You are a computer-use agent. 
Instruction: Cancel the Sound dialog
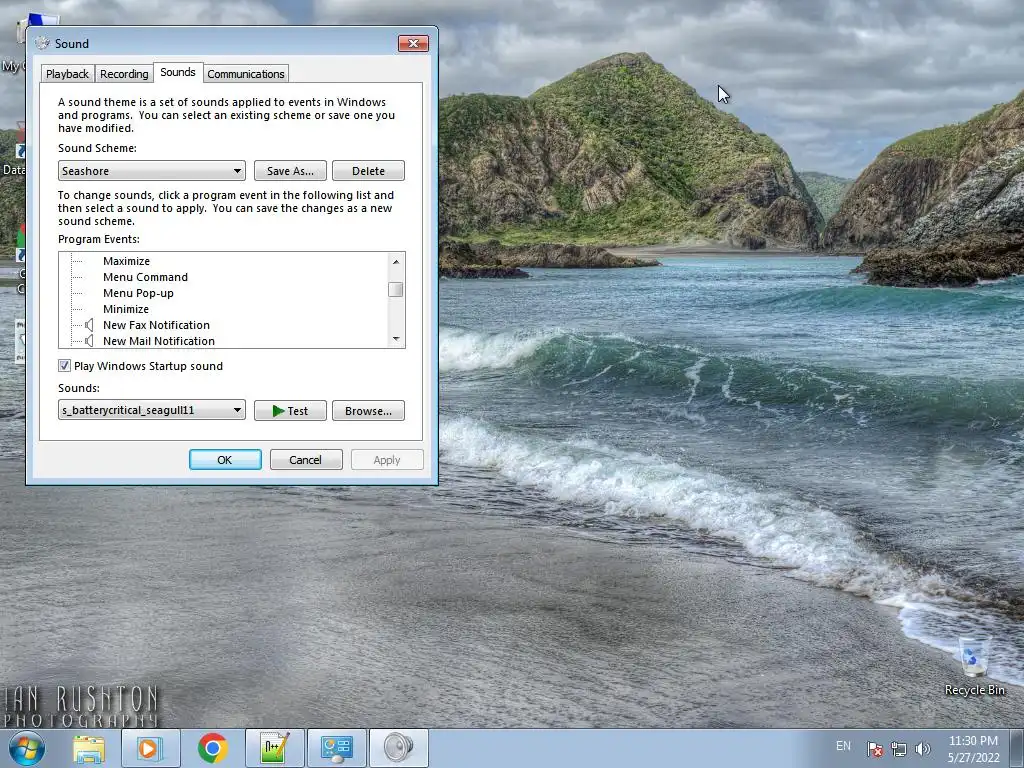(x=306, y=460)
